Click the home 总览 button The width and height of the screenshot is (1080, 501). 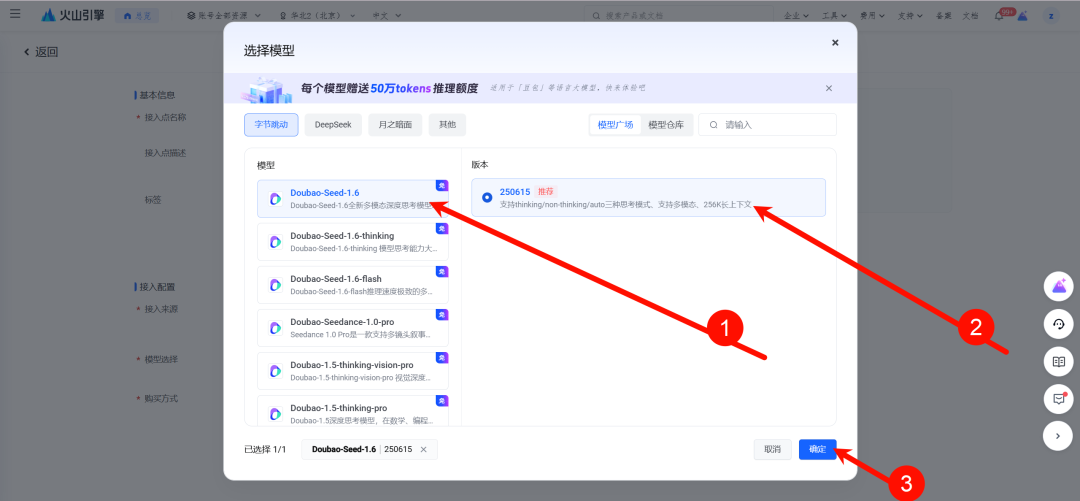click(136, 15)
